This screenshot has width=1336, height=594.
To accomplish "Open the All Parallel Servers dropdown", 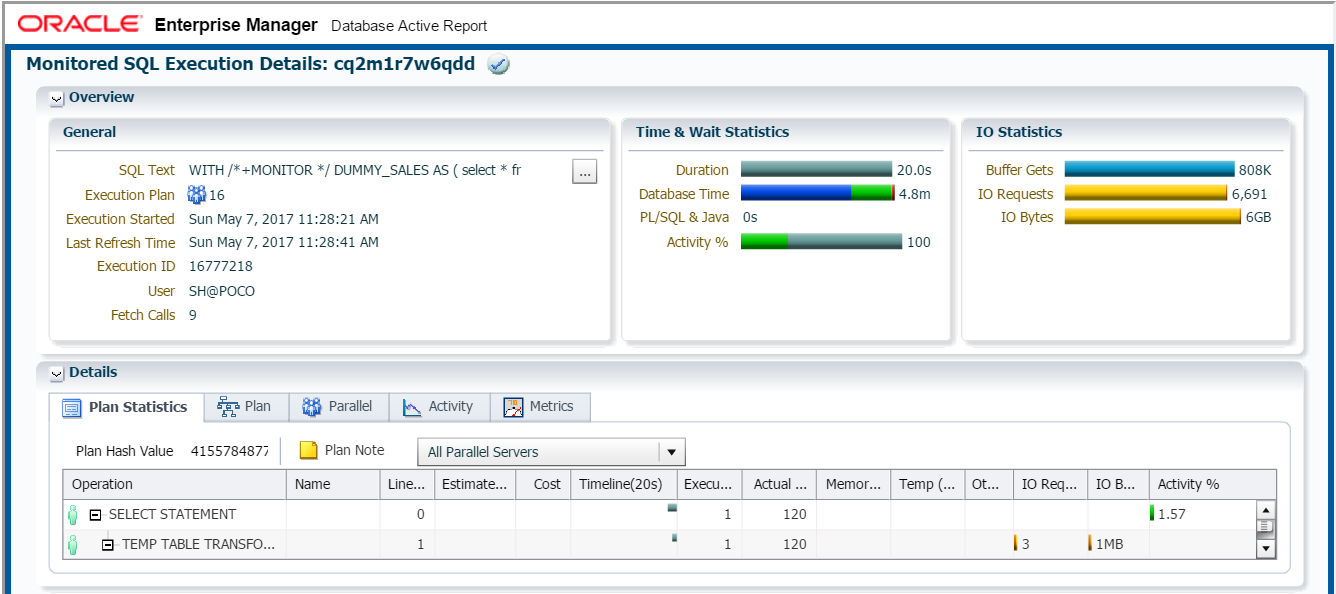I will [x=551, y=452].
